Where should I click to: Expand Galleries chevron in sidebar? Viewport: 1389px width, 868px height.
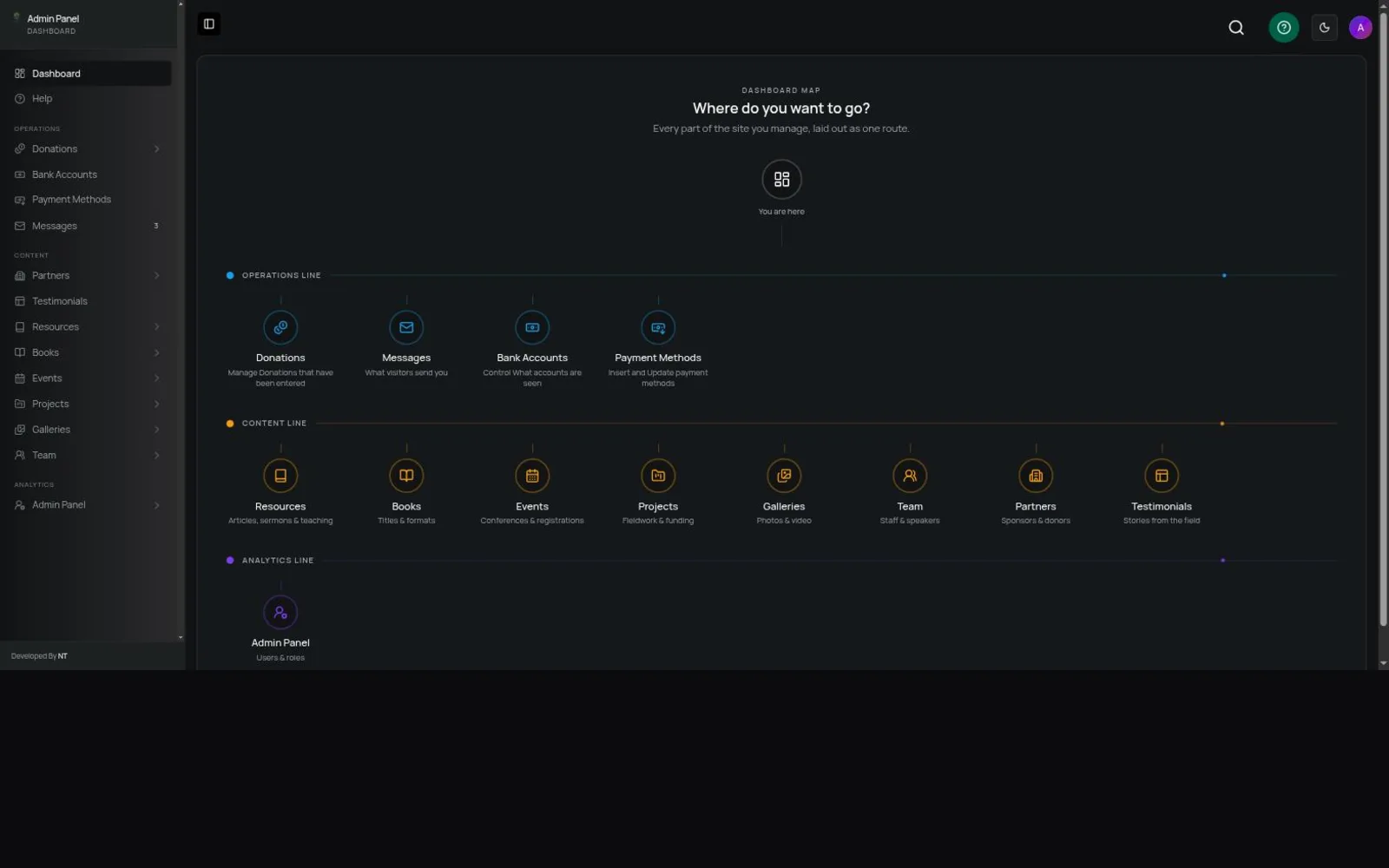(156, 430)
